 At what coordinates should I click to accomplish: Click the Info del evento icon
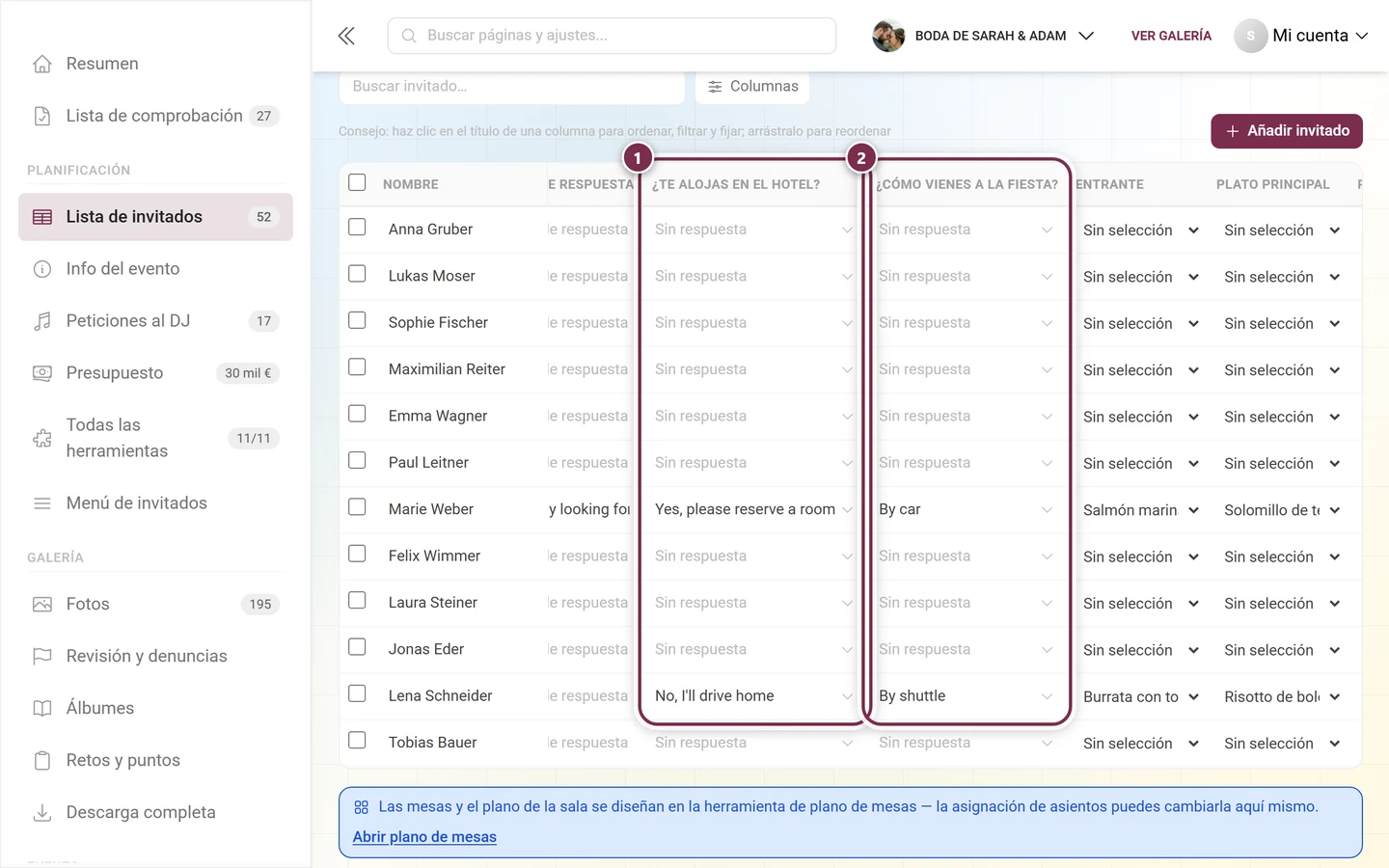click(42, 269)
